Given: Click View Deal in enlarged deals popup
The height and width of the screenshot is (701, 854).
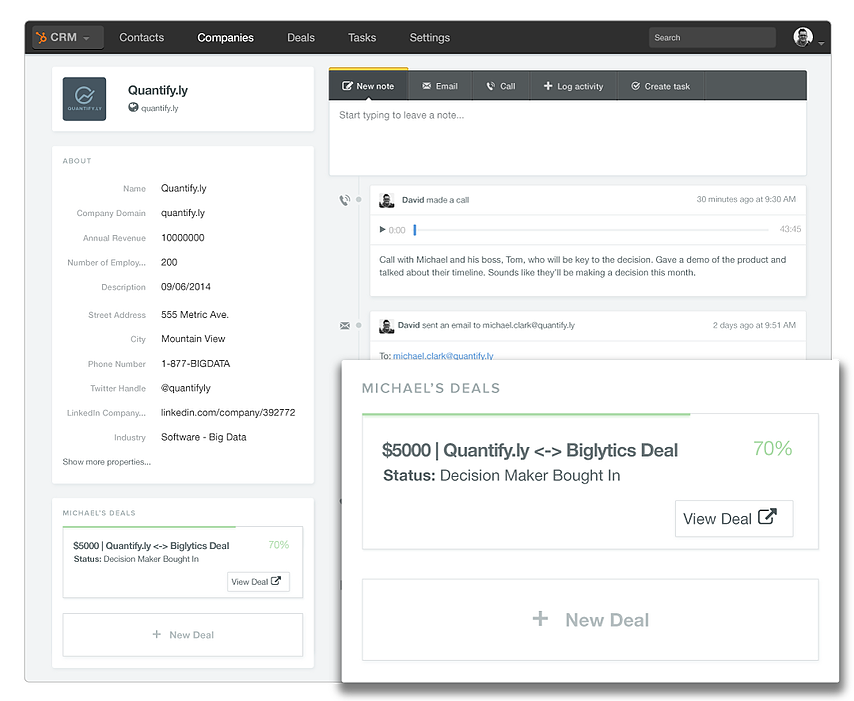Looking at the screenshot, I should tap(734, 518).
